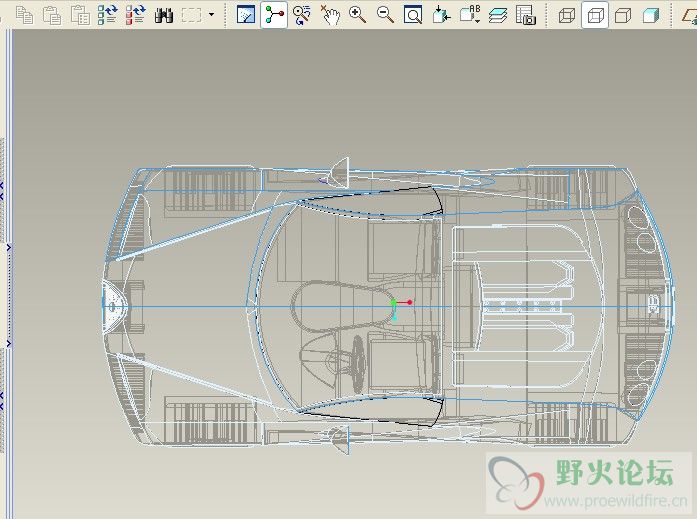Click the Zoom Out magnifier
The height and width of the screenshot is (519, 697).
point(385,15)
